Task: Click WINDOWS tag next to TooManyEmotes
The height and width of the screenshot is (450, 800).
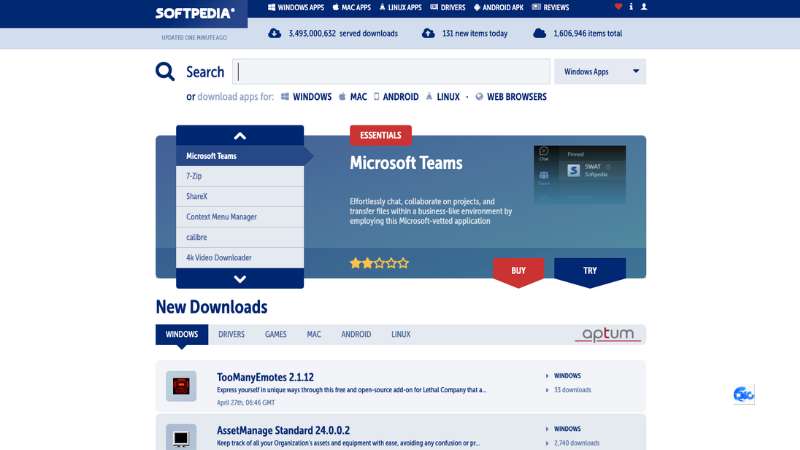Action: pyautogui.click(x=567, y=376)
